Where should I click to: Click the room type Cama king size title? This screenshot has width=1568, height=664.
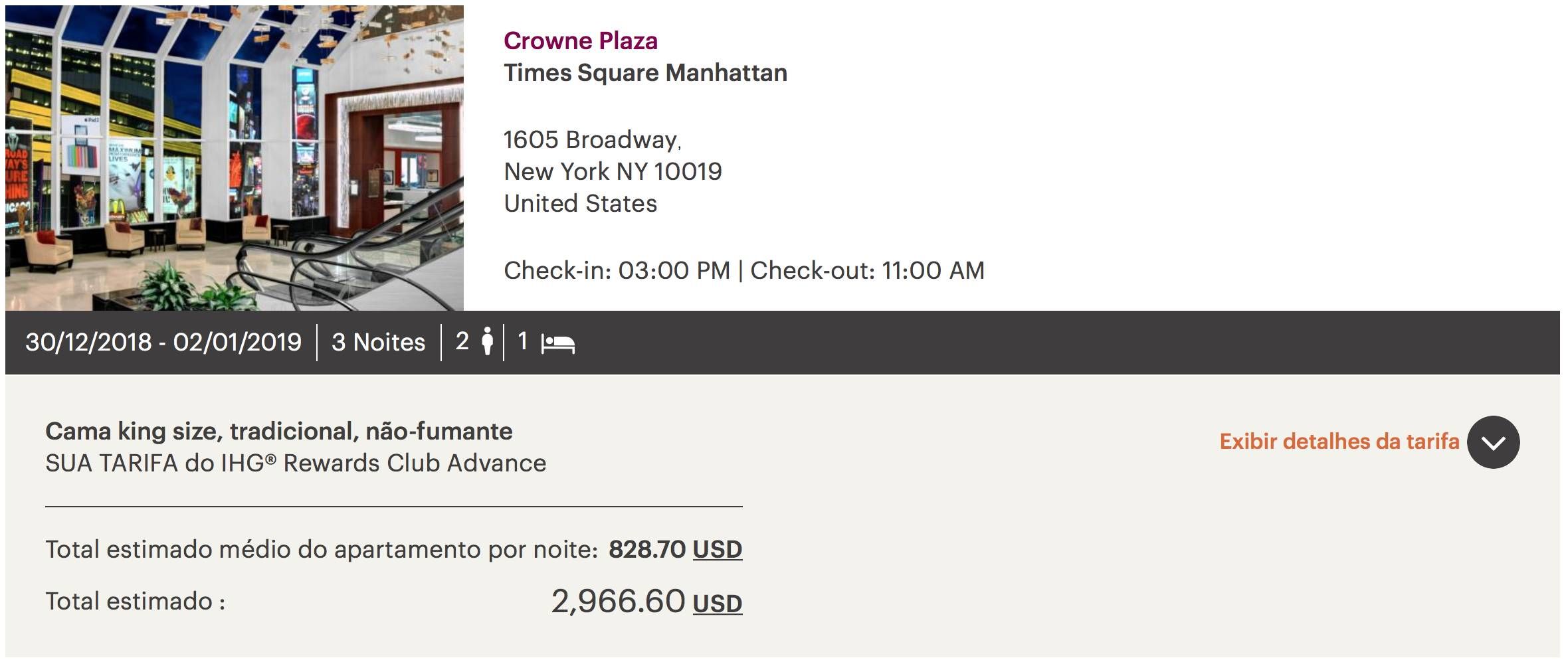tap(279, 432)
